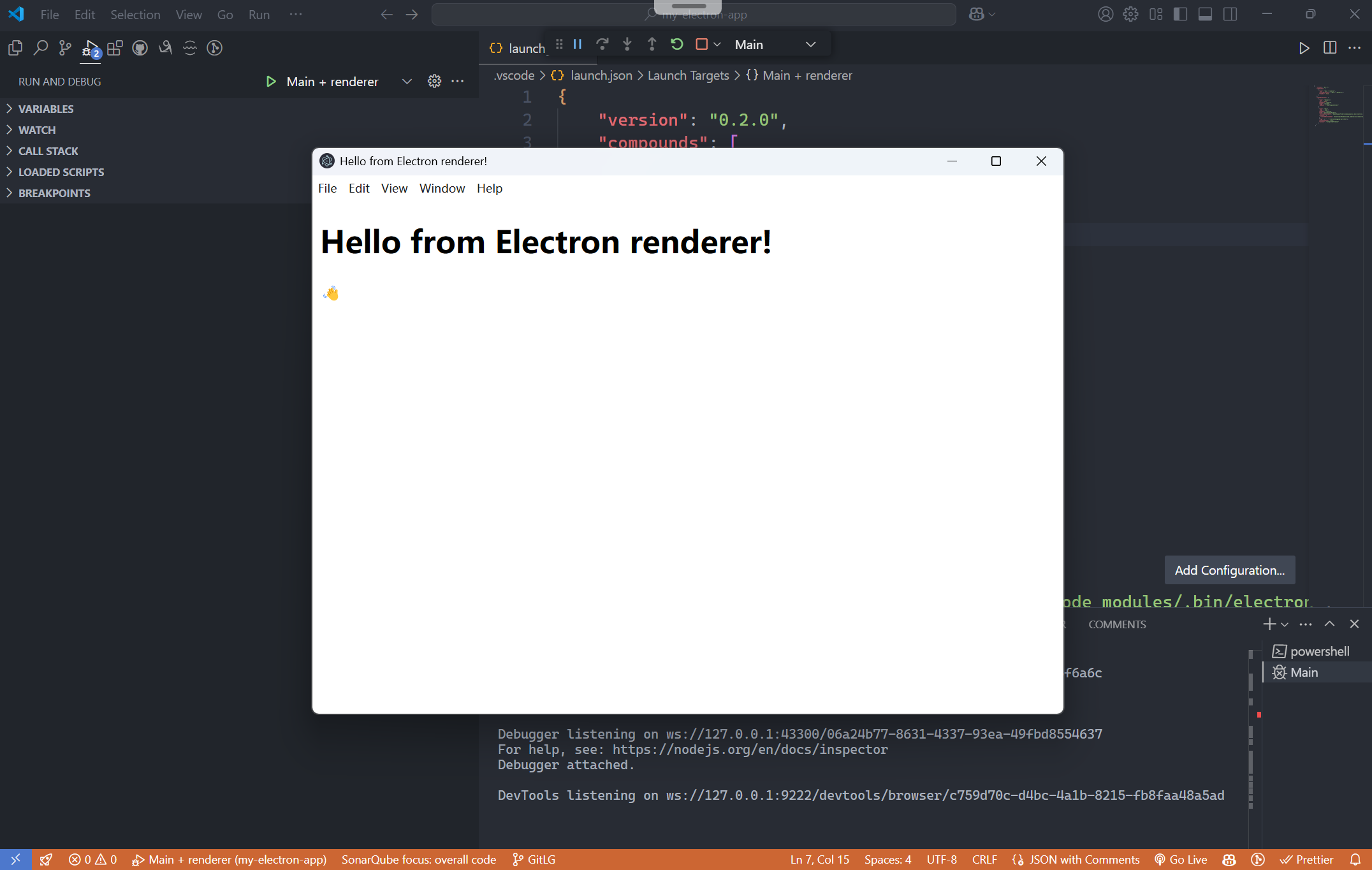The image size is (1372, 870).
Task: Click the Add Configuration... button
Action: 1229,570
